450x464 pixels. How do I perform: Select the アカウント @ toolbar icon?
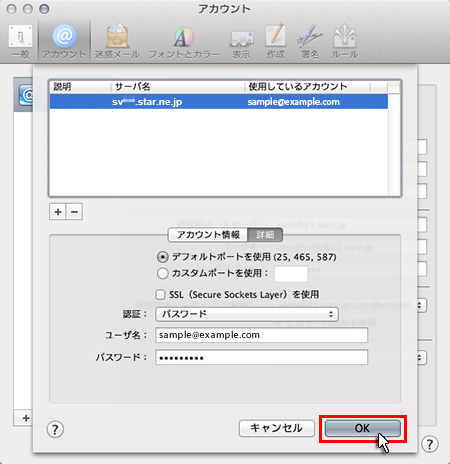[64, 41]
